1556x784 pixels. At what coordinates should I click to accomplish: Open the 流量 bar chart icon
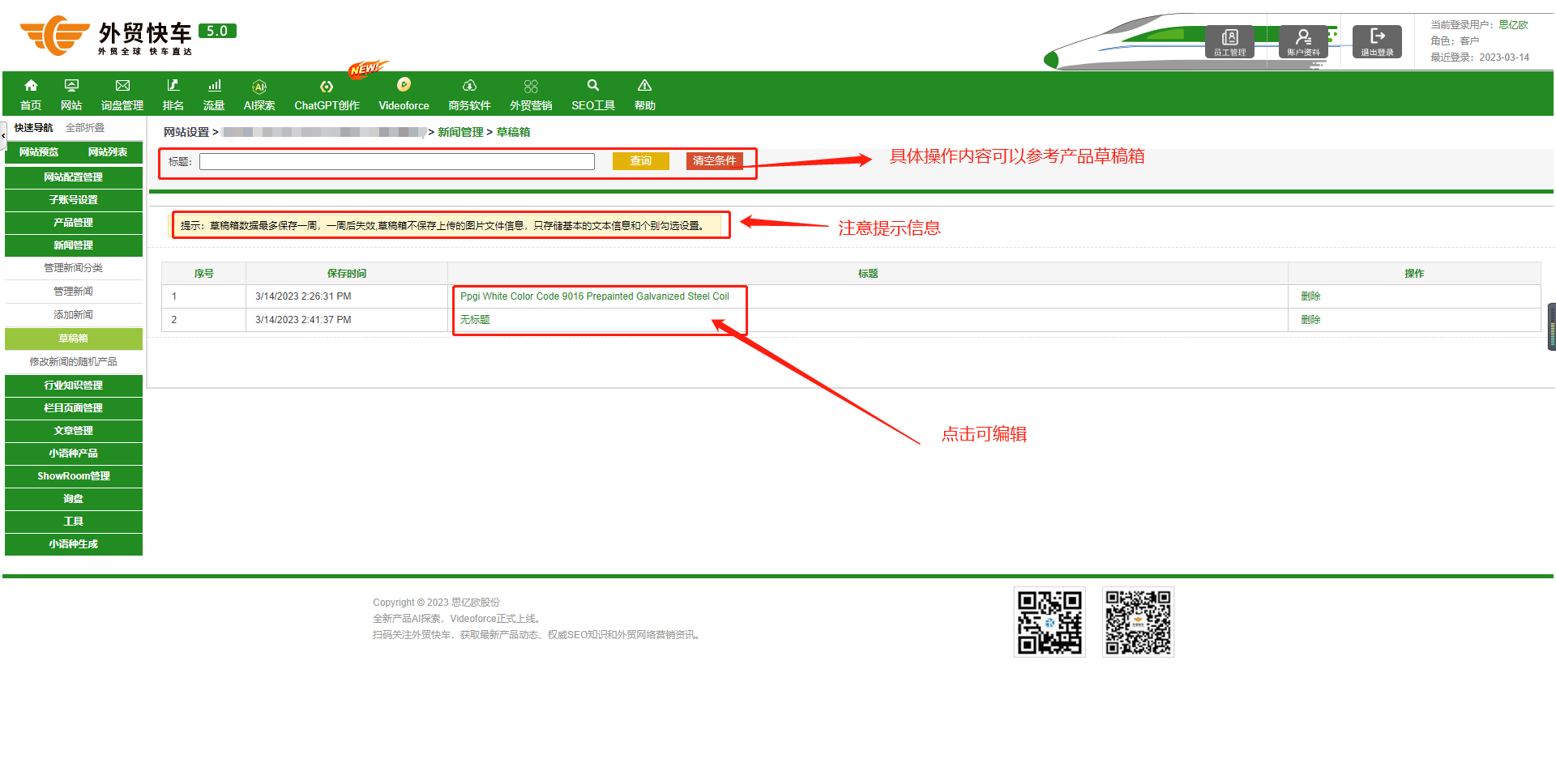(x=214, y=85)
